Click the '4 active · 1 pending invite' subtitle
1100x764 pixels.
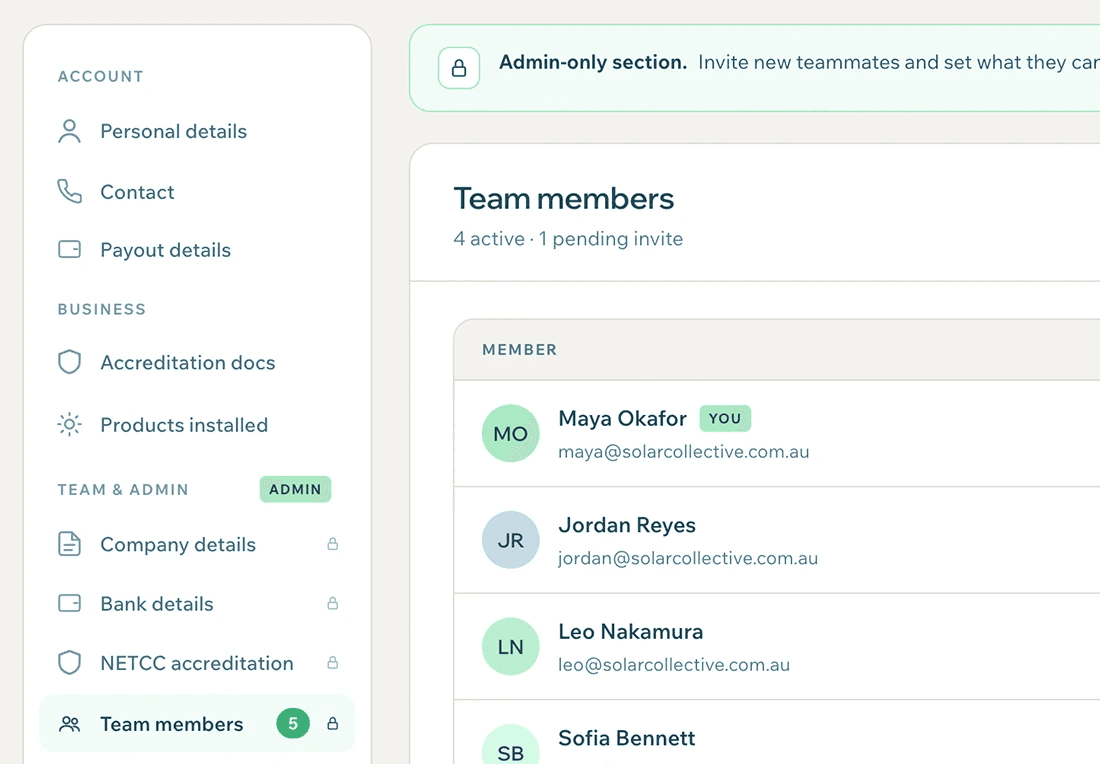[x=568, y=239]
